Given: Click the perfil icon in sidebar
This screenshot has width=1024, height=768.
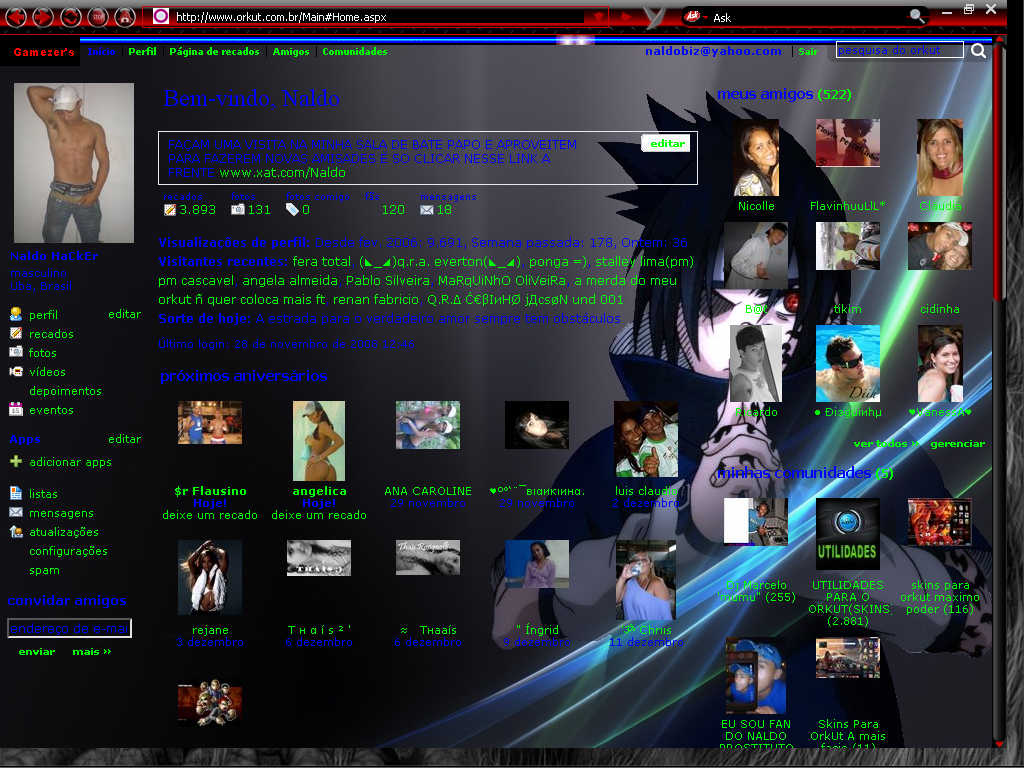Looking at the screenshot, I should coord(16,314).
